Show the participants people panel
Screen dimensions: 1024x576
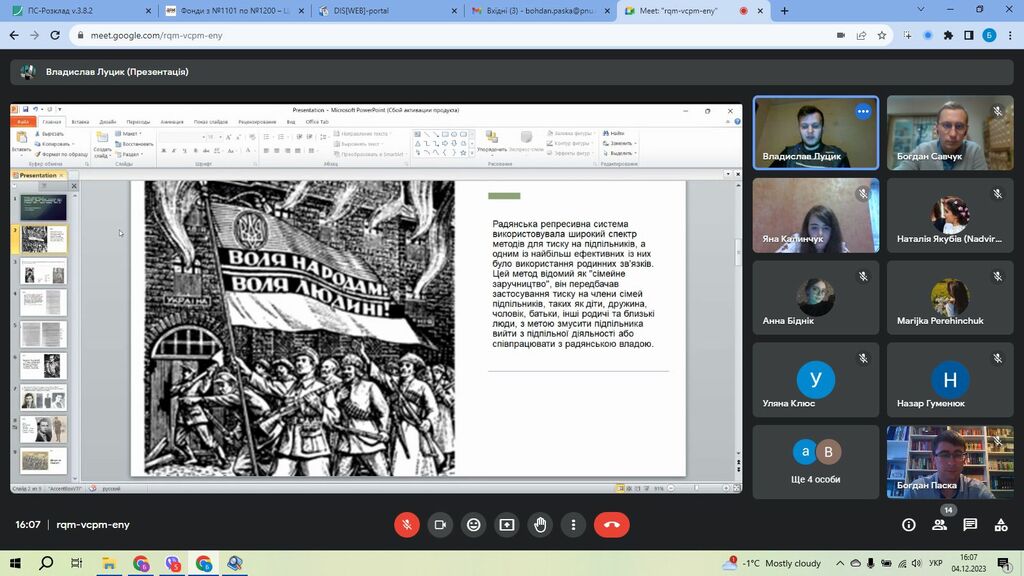939,525
